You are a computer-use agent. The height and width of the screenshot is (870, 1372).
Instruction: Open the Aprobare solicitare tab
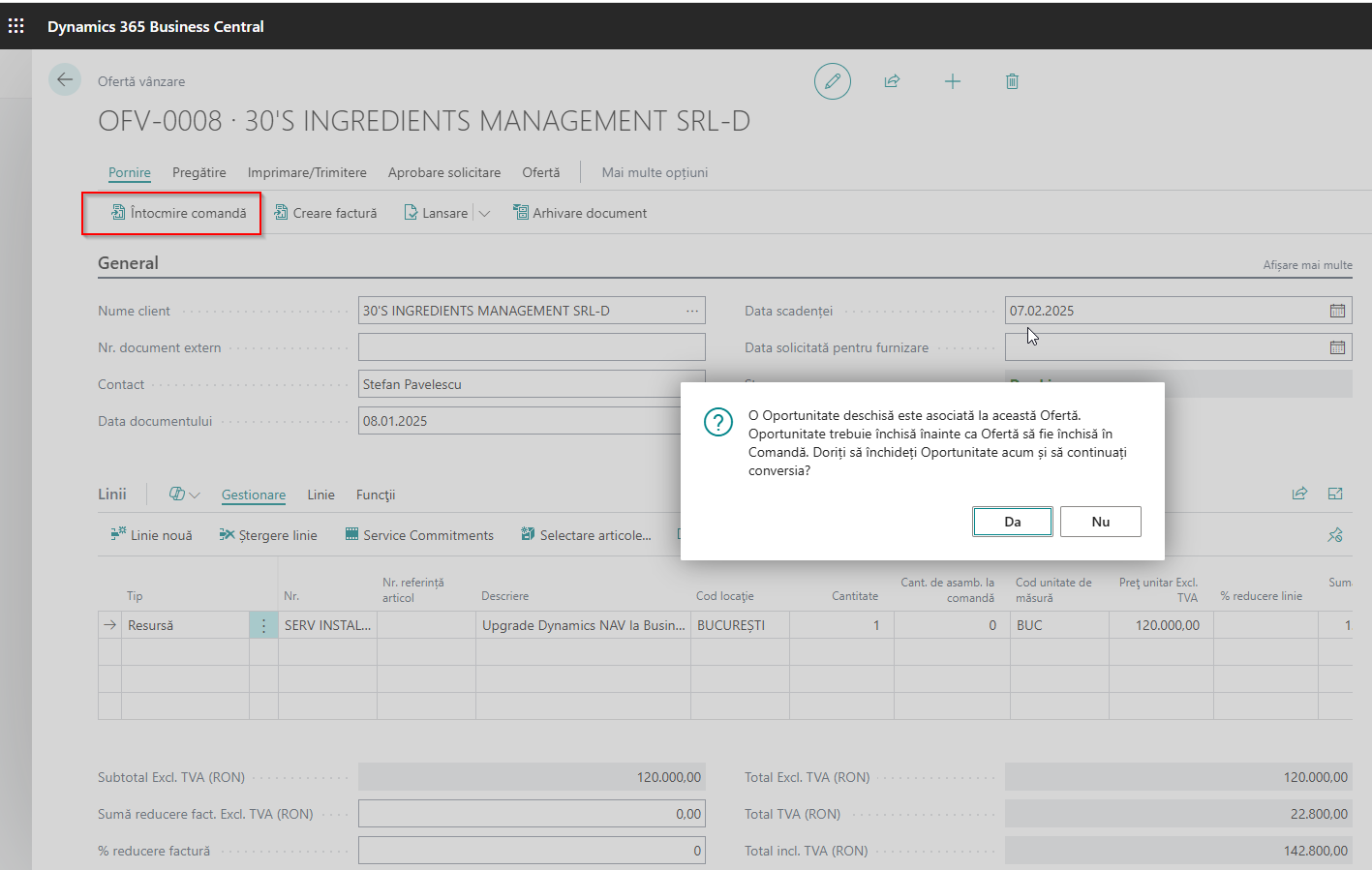pos(444,172)
